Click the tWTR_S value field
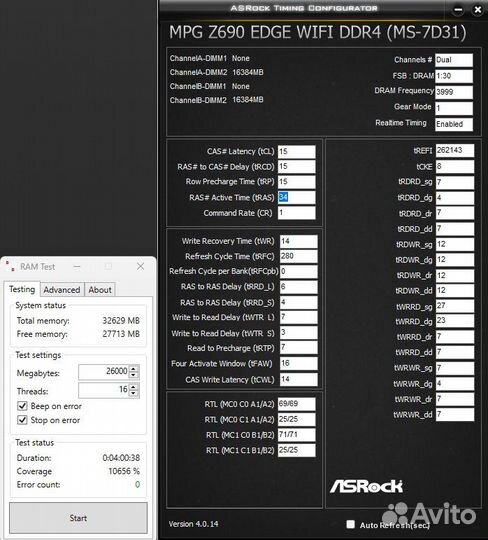488x540 pixels. tap(299, 333)
